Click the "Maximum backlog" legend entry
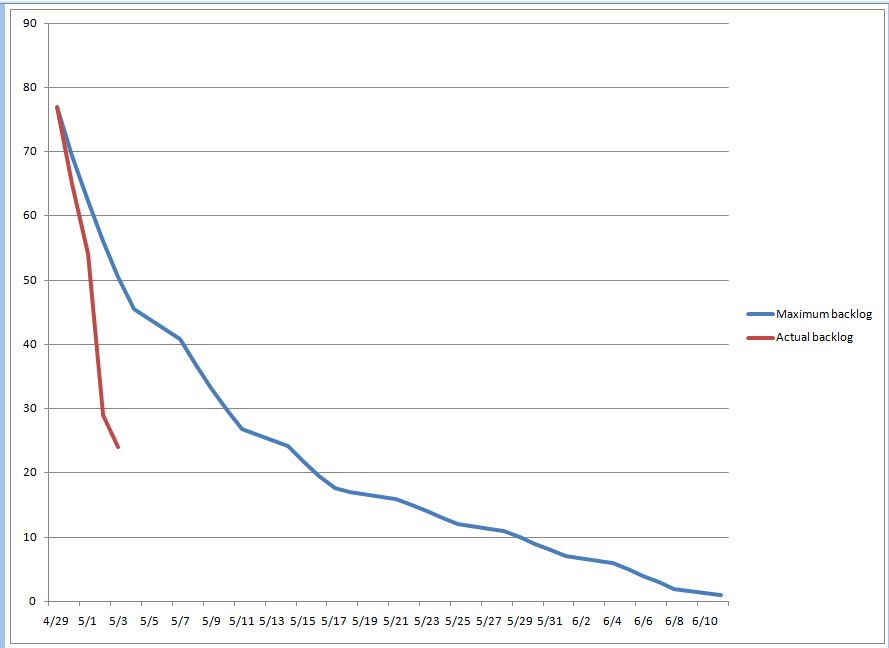 point(824,315)
